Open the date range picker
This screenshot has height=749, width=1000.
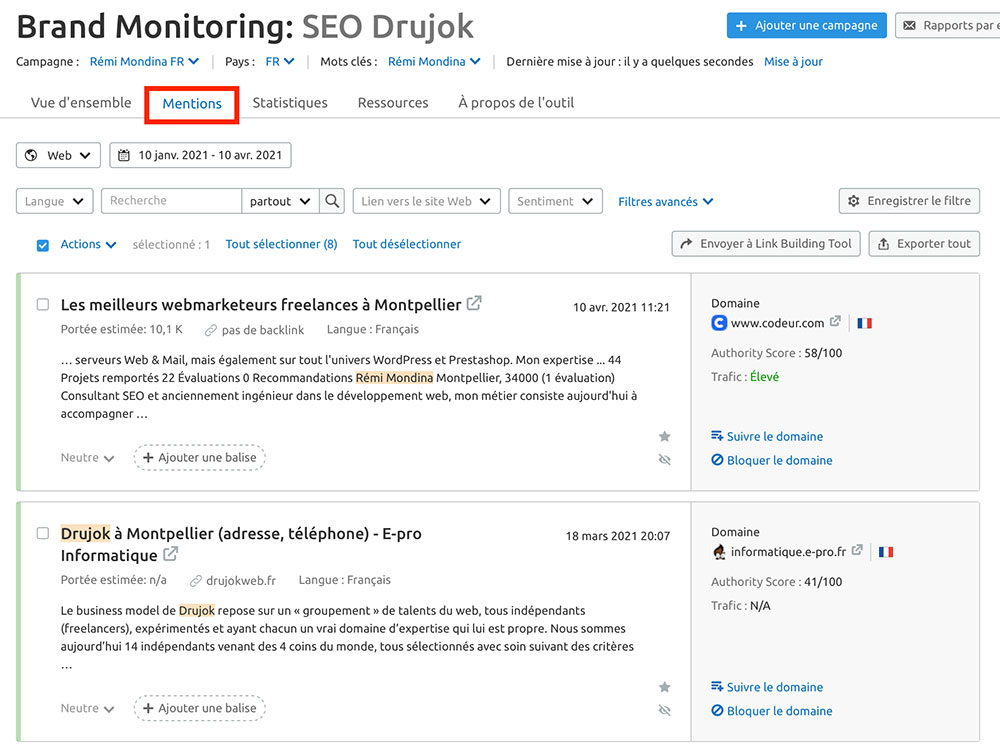[x=200, y=155]
